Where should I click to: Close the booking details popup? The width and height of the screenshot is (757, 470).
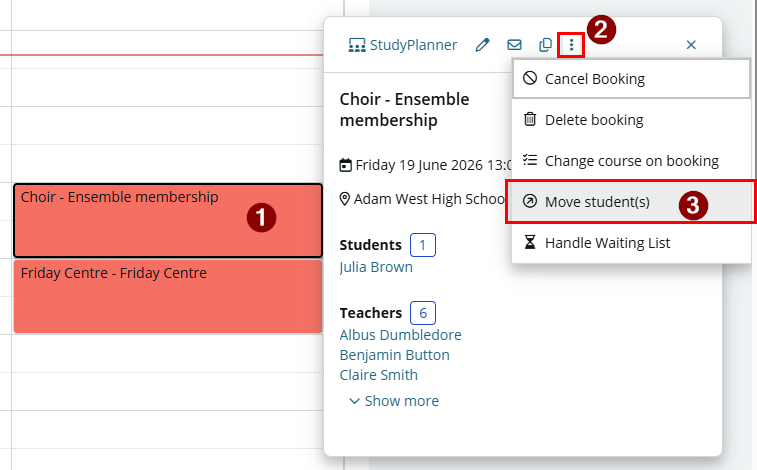(x=691, y=45)
